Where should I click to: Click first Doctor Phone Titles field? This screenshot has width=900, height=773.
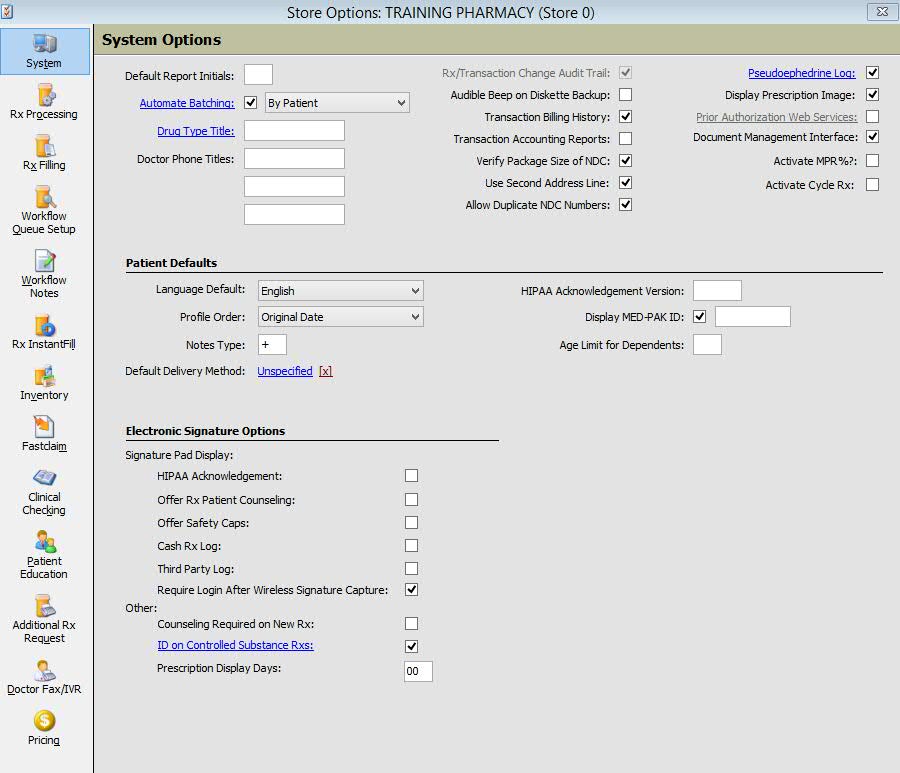[294, 158]
